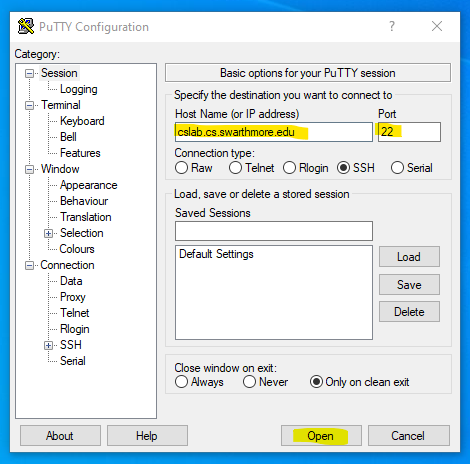This screenshot has height=464, width=470.
Task: Open the Features settings category
Action: click(x=80, y=153)
